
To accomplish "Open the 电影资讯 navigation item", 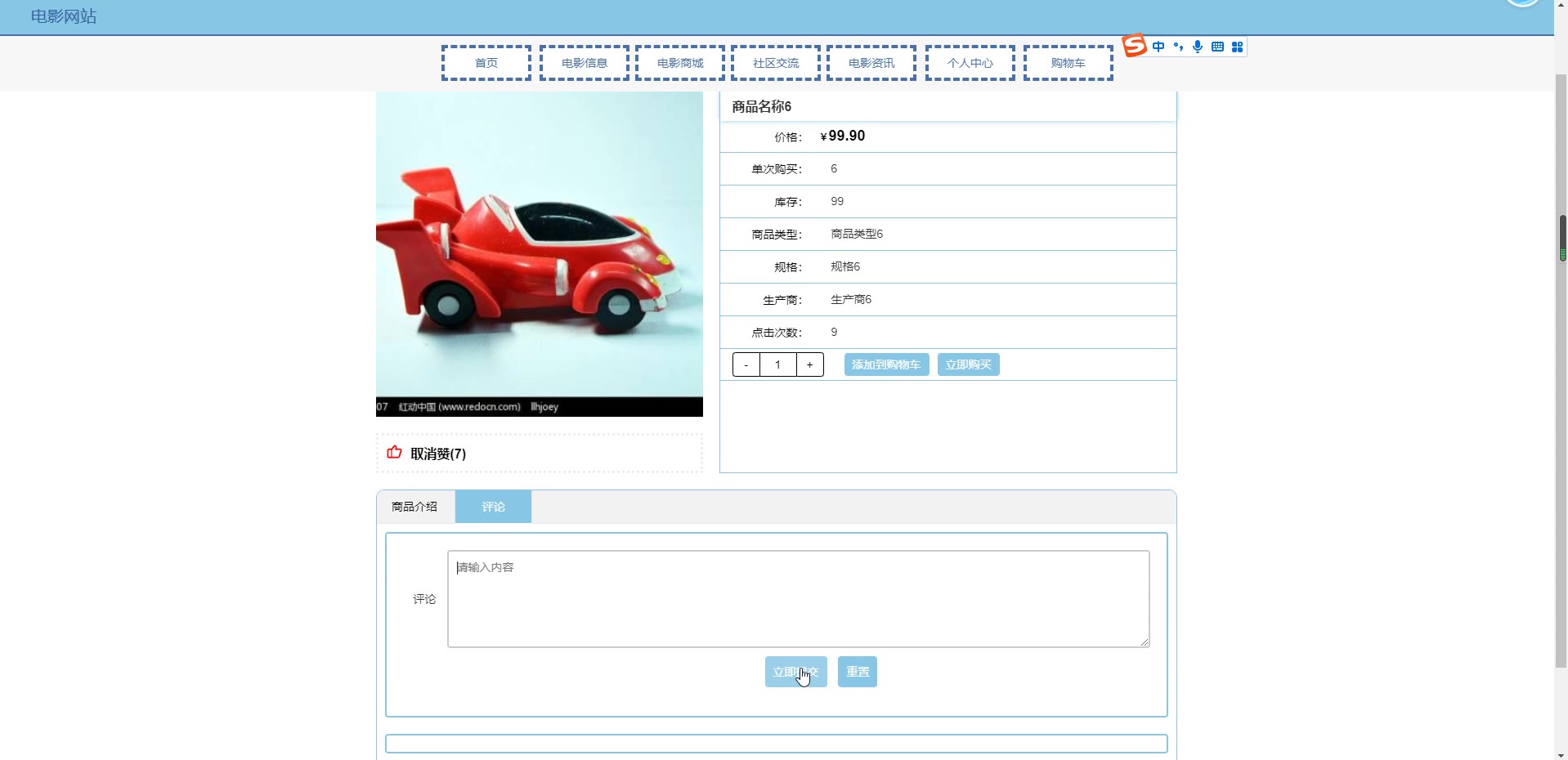I will [871, 63].
